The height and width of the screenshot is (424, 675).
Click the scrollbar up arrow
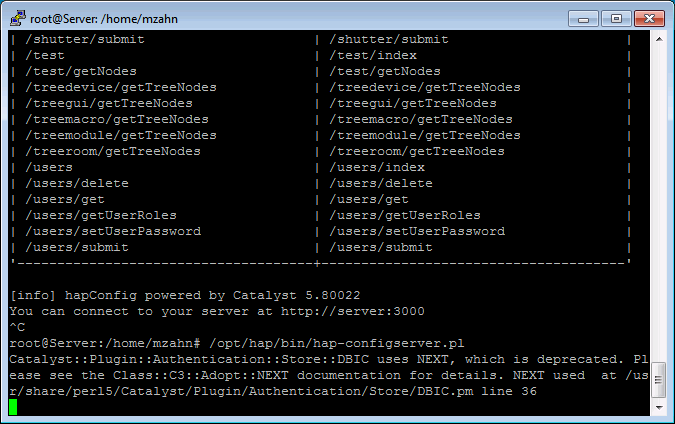659,39
